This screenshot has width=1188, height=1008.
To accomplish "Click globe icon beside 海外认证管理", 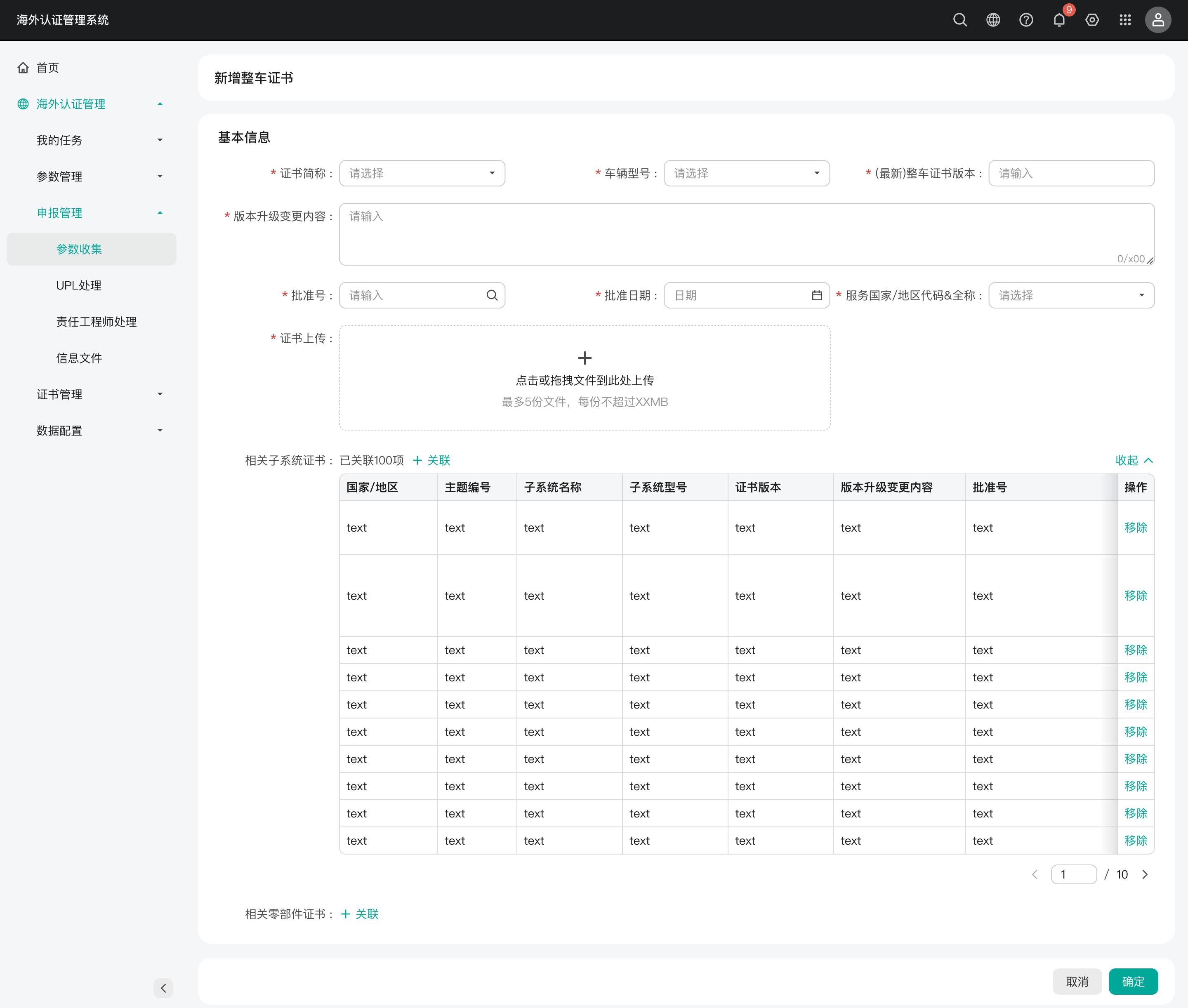I will [x=23, y=104].
